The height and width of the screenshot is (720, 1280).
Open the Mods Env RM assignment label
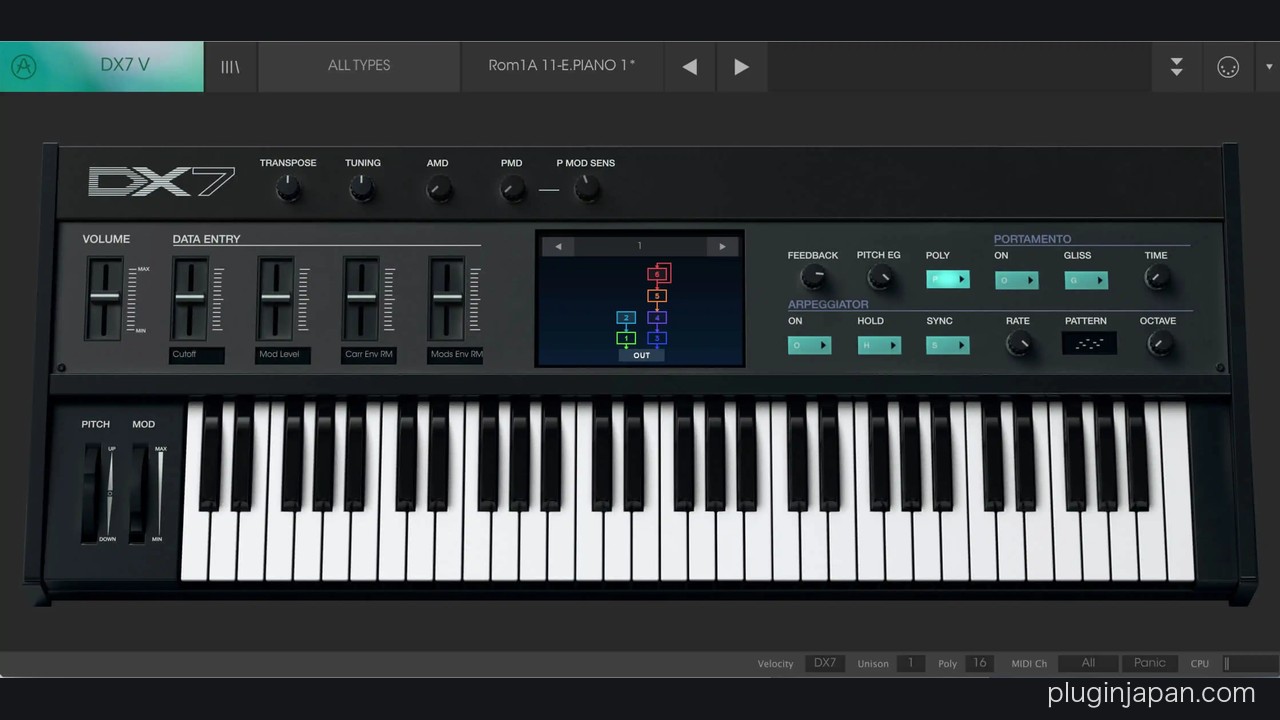(455, 355)
